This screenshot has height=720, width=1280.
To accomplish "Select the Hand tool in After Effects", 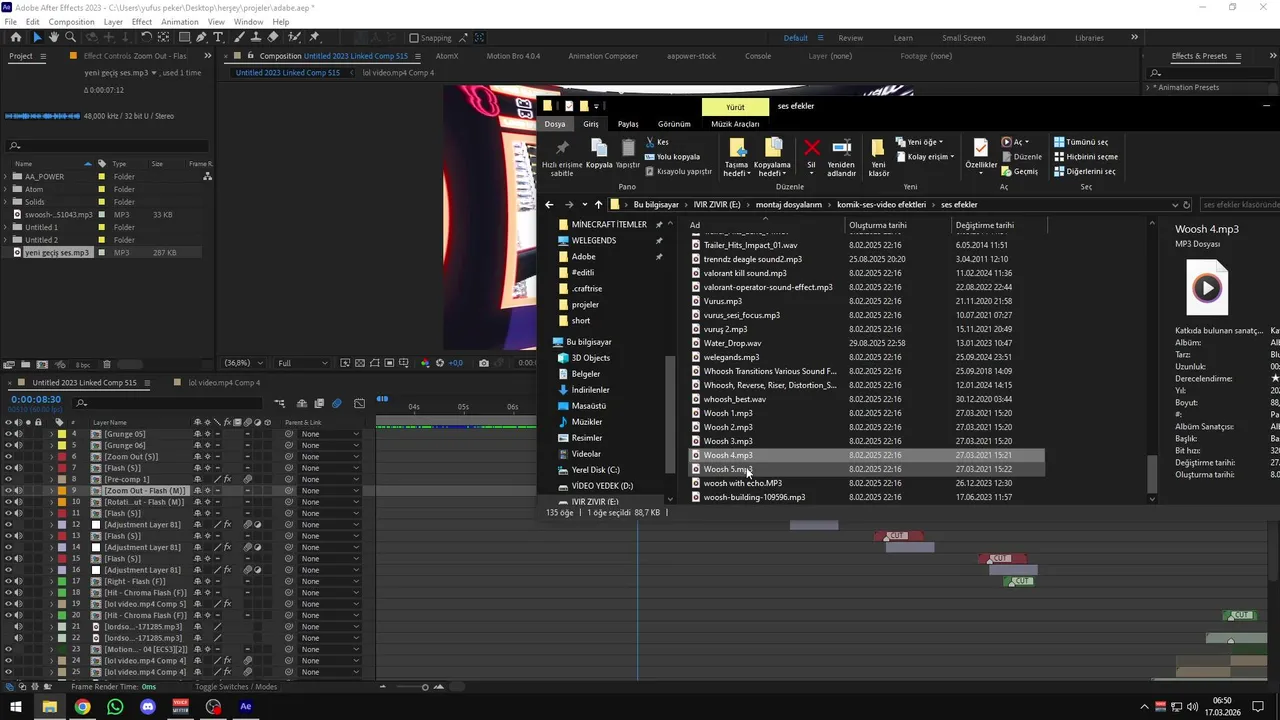I will tap(54, 37).
